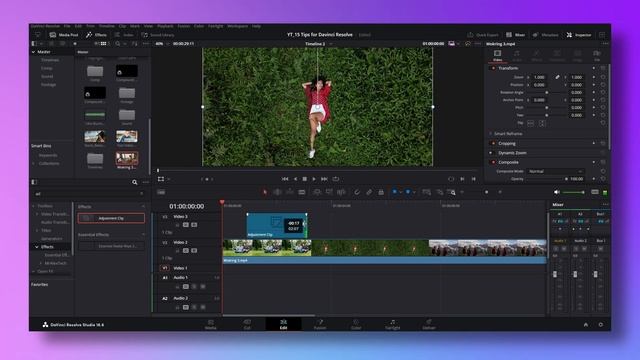Toggle the Inspector panel
Screen dimensions: 640x360
tap(579, 35)
